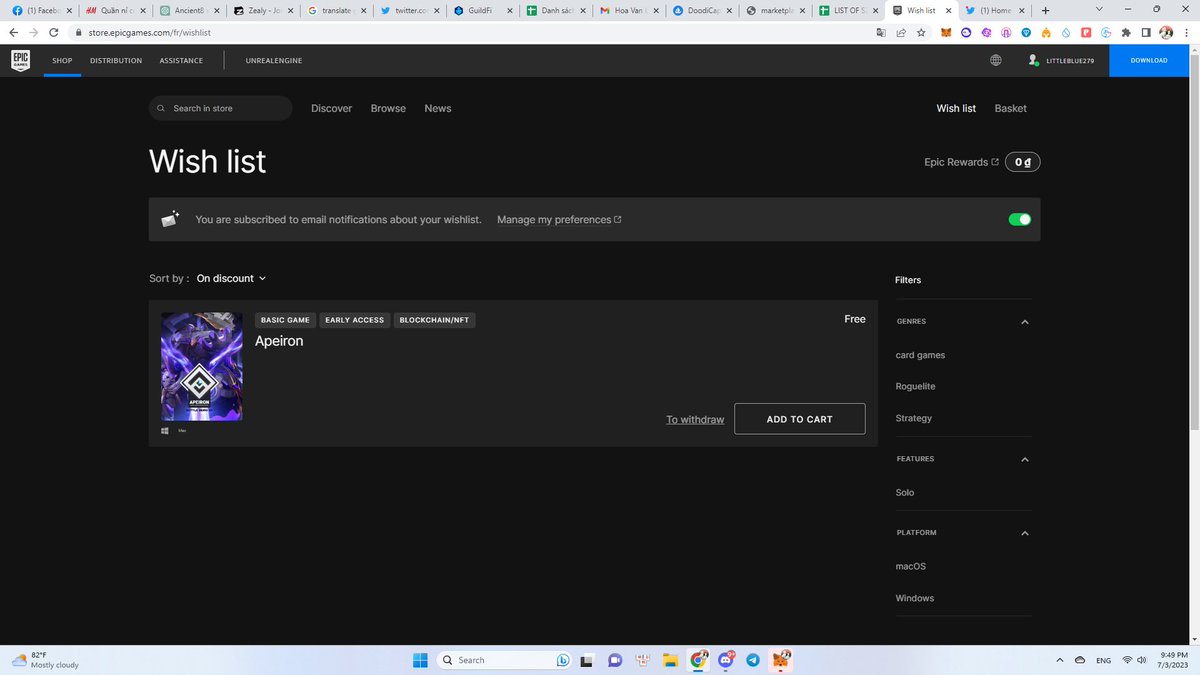Image resolution: width=1200 pixels, height=675 pixels.
Task: Click ADD TO CART for Apeiron
Action: tap(799, 419)
